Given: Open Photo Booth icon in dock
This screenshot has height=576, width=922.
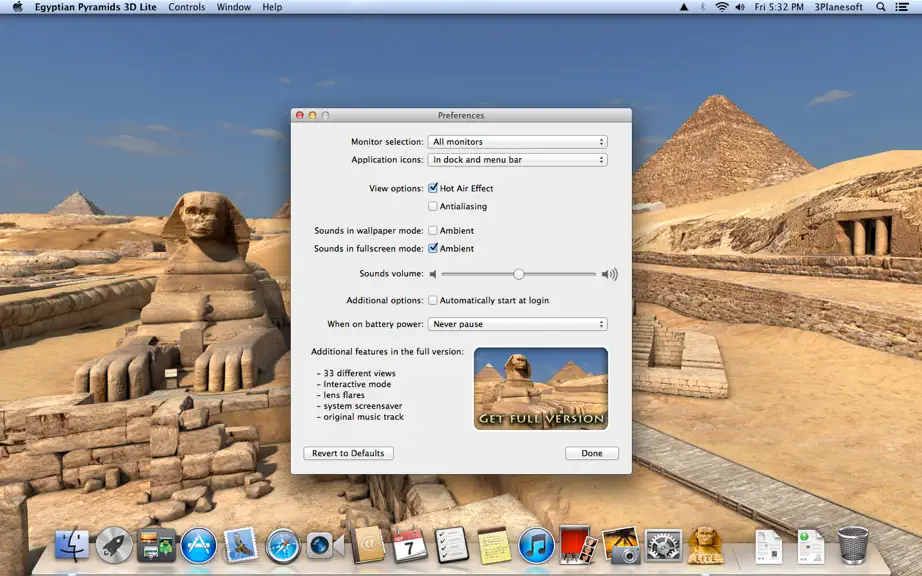Looking at the screenshot, I should tap(578, 545).
